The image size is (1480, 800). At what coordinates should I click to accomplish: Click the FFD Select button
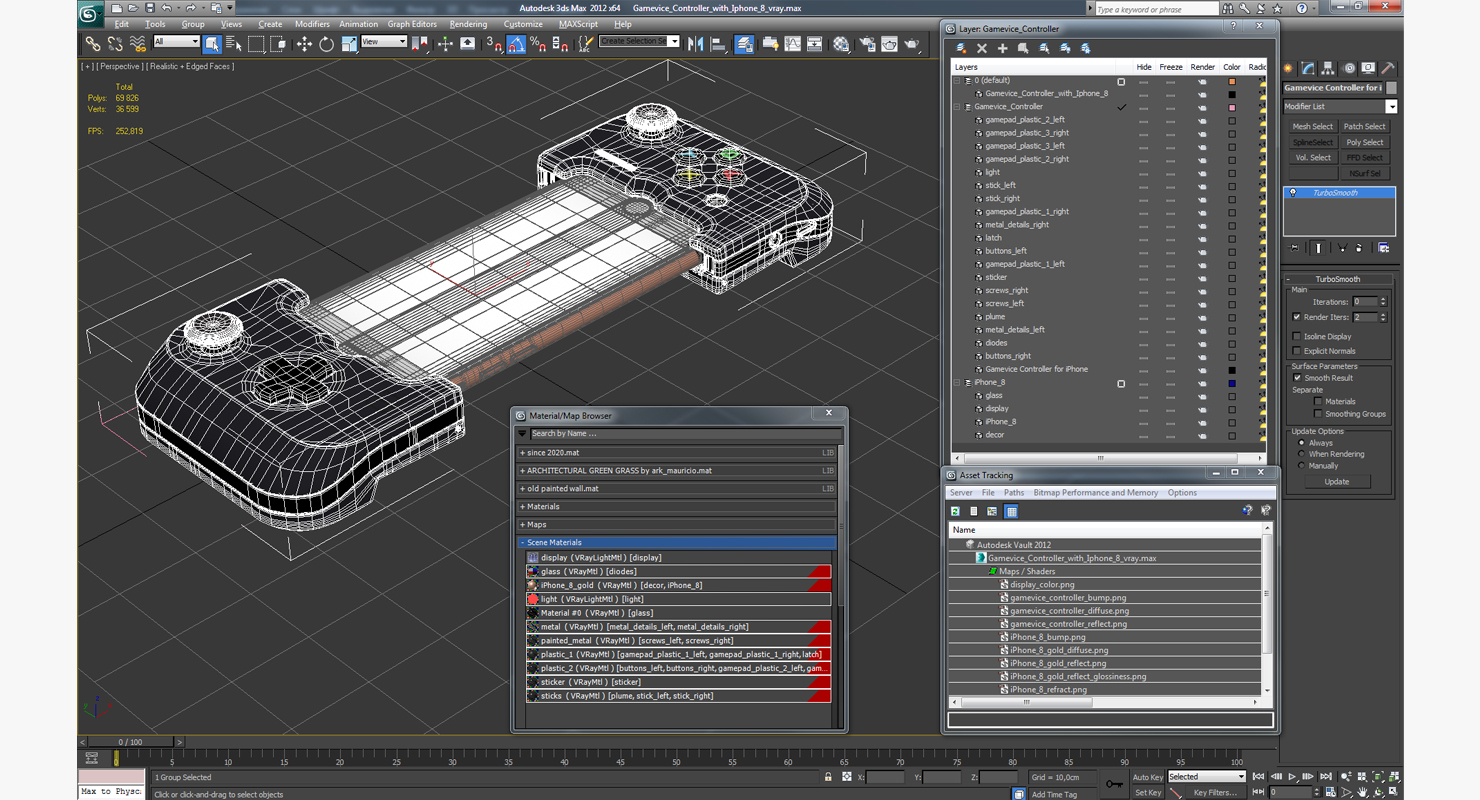click(x=1364, y=157)
